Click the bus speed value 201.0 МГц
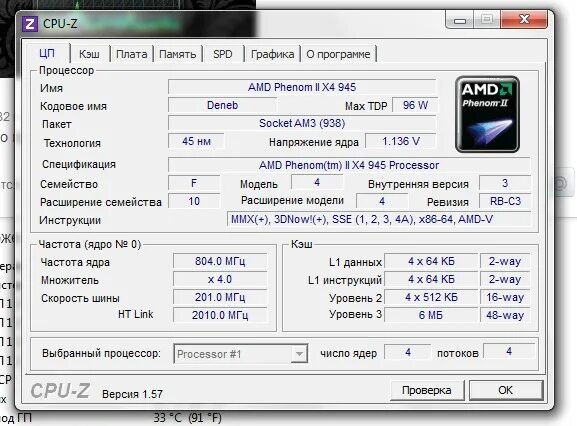The height and width of the screenshot is (426, 577). [220, 297]
